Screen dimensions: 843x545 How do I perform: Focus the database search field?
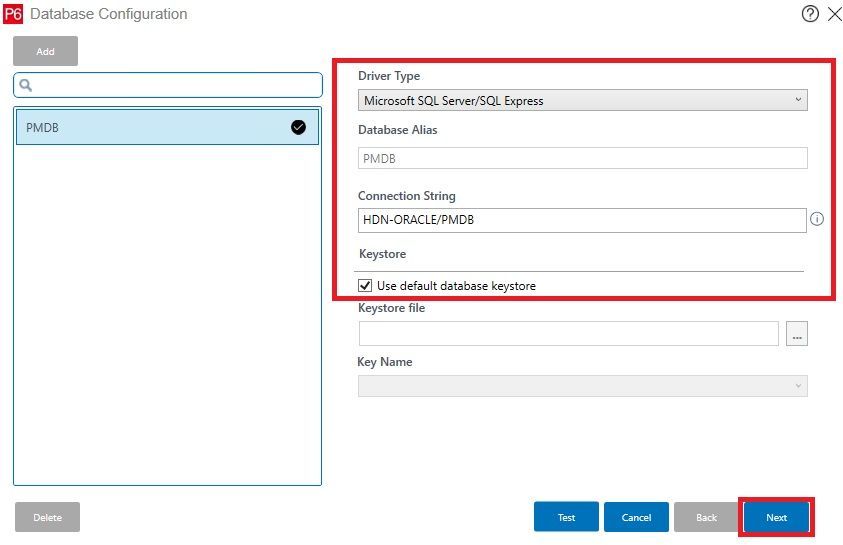[168, 85]
